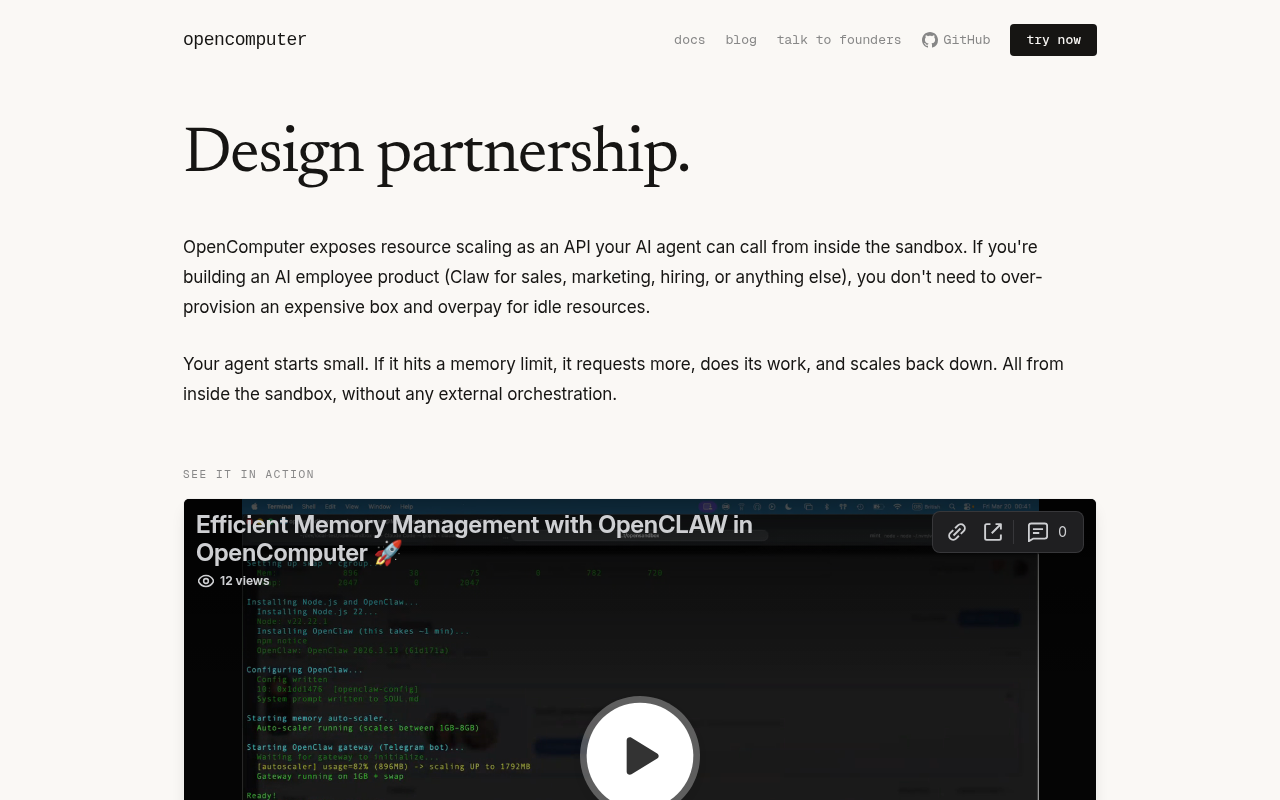Click the '12 views' count text
Image resolution: width=1280 pixels, height=800 pixels.
[245, 581]
